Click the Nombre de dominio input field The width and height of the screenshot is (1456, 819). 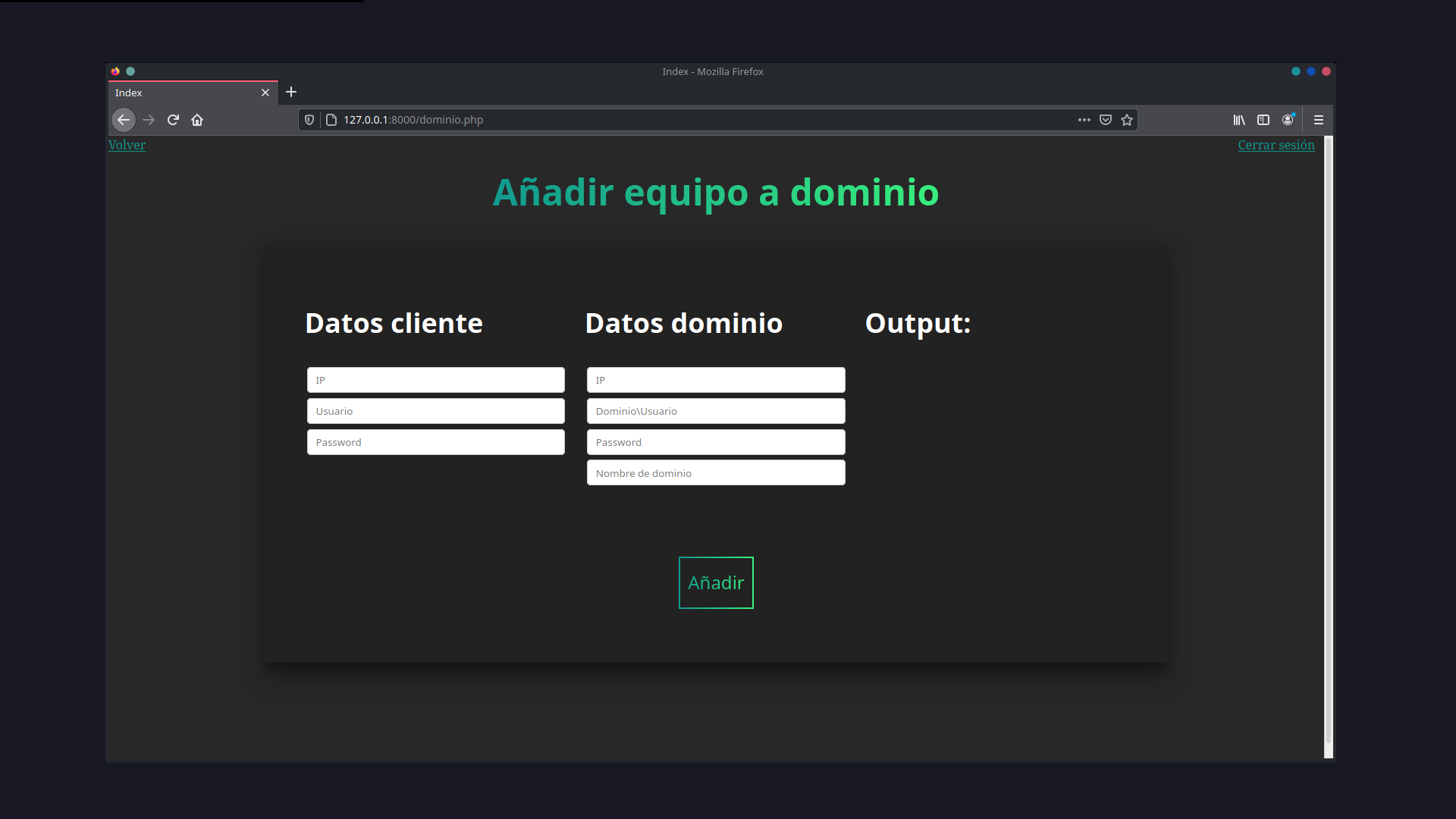click(715, 472)
